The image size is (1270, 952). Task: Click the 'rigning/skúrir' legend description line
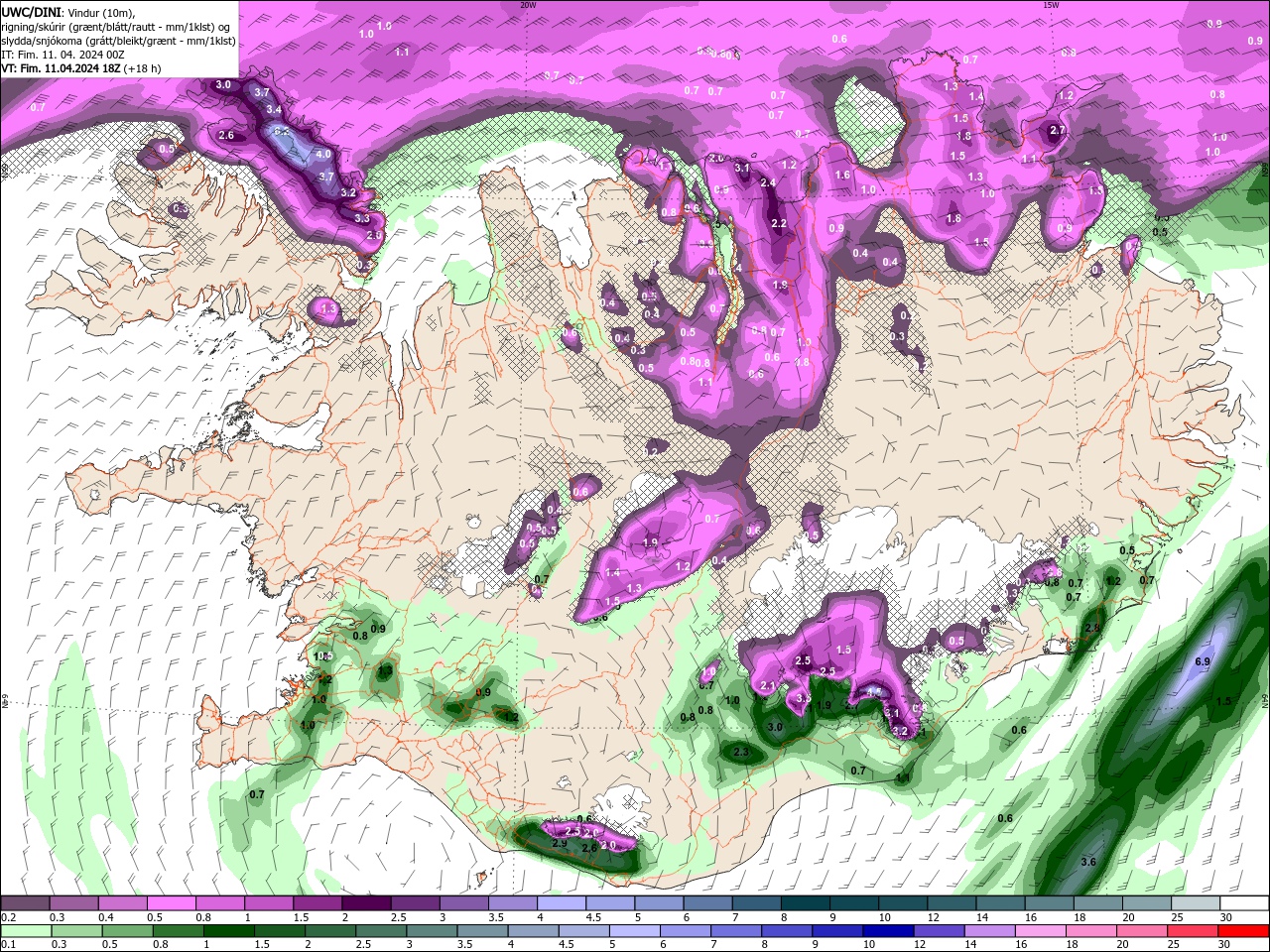tap(117, 27)
